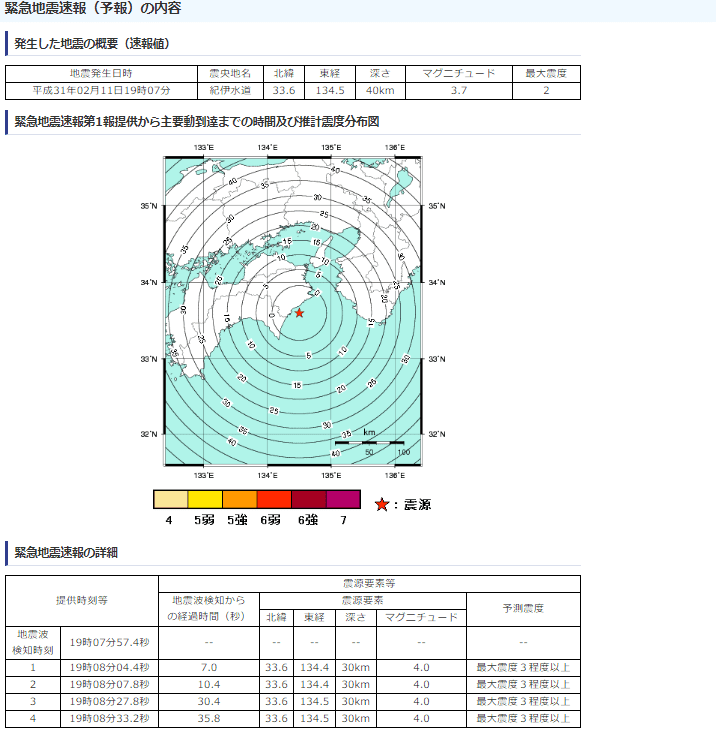The height and width of the screenshot is (745, 716).
Task: Select the 6強 dark red swatch
Action: coord(309,499)
